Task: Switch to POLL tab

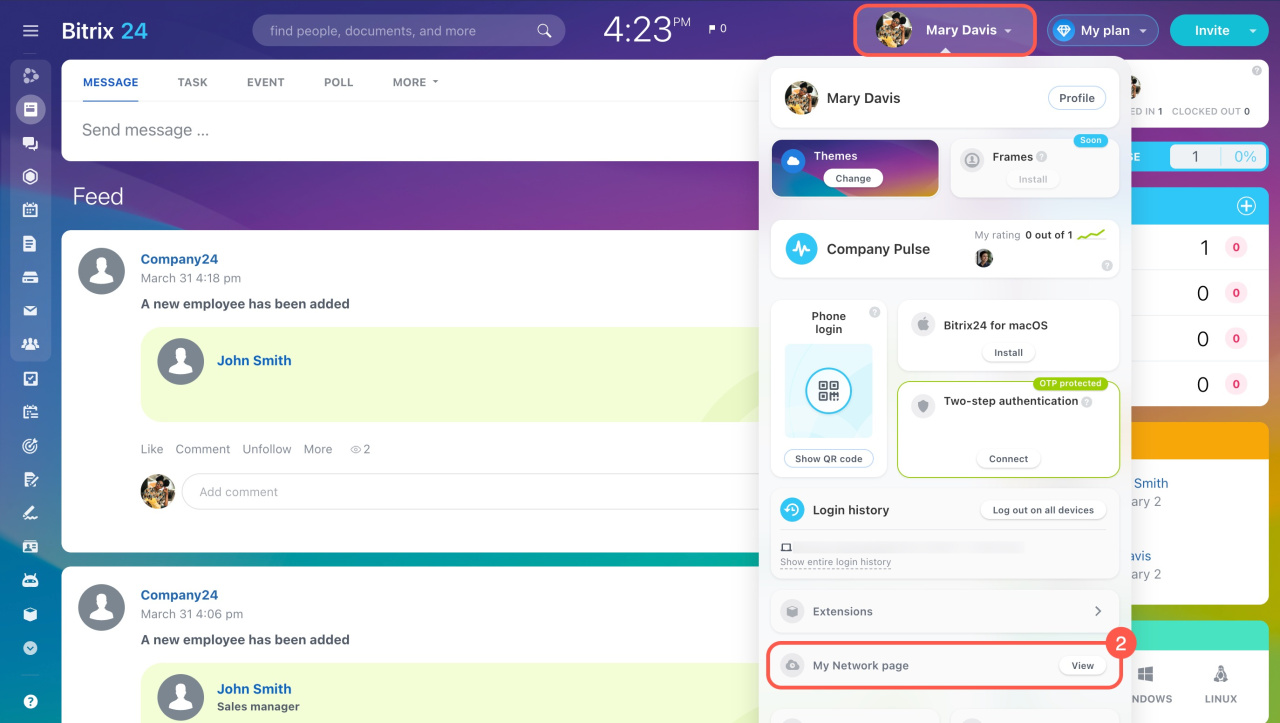Action: point(338,82)
